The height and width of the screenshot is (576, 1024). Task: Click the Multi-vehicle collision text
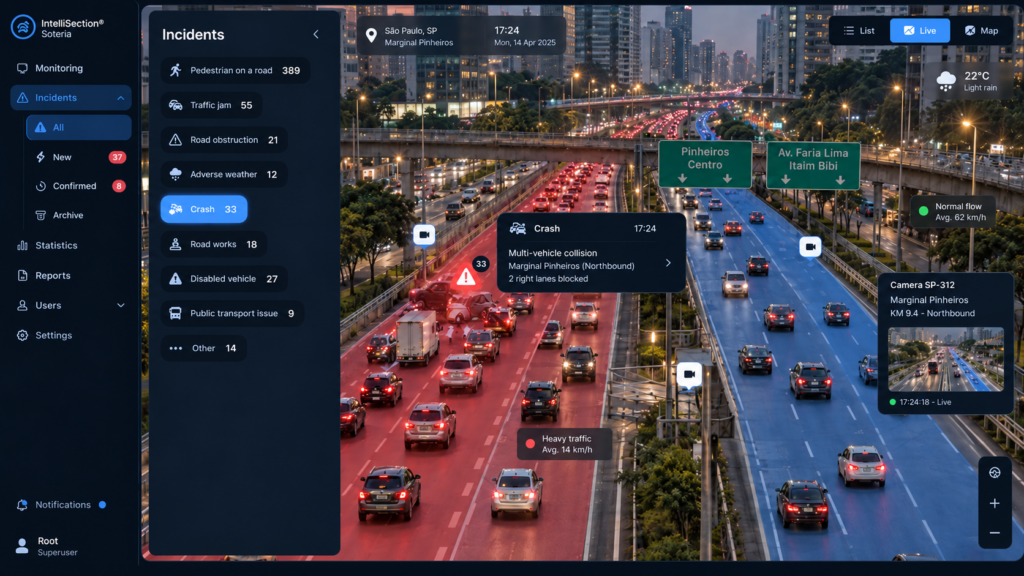tap(552, 253)
